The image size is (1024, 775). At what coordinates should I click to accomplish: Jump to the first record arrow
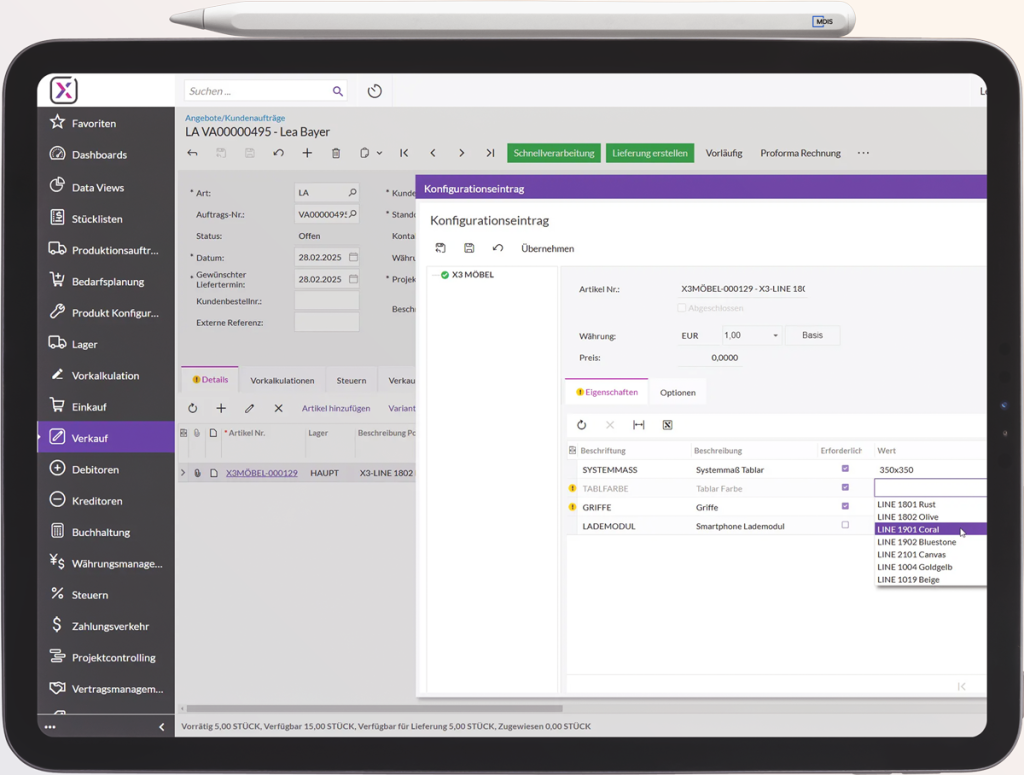point(404,153)
